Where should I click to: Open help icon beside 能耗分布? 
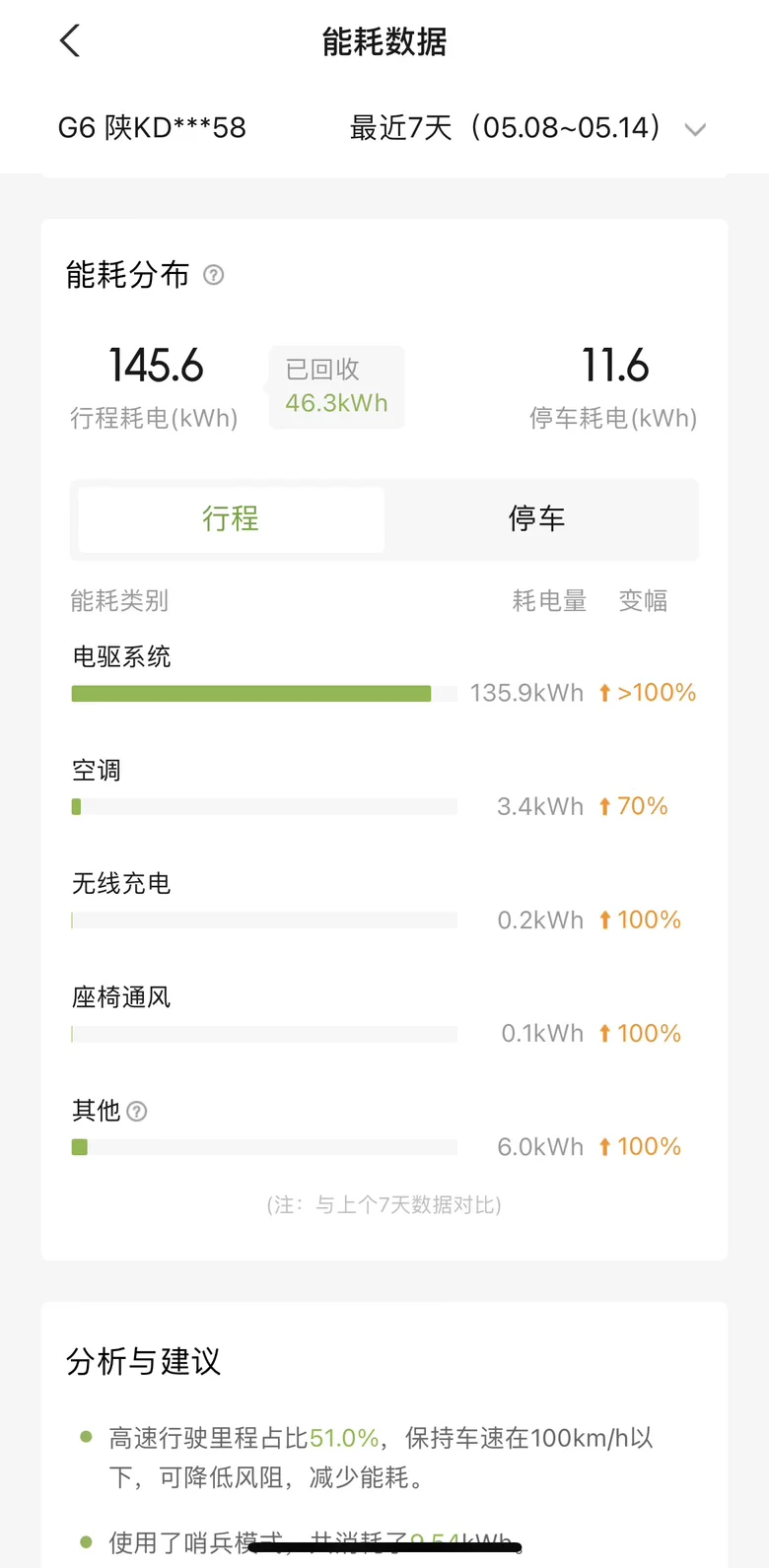(x=213, y=275)
